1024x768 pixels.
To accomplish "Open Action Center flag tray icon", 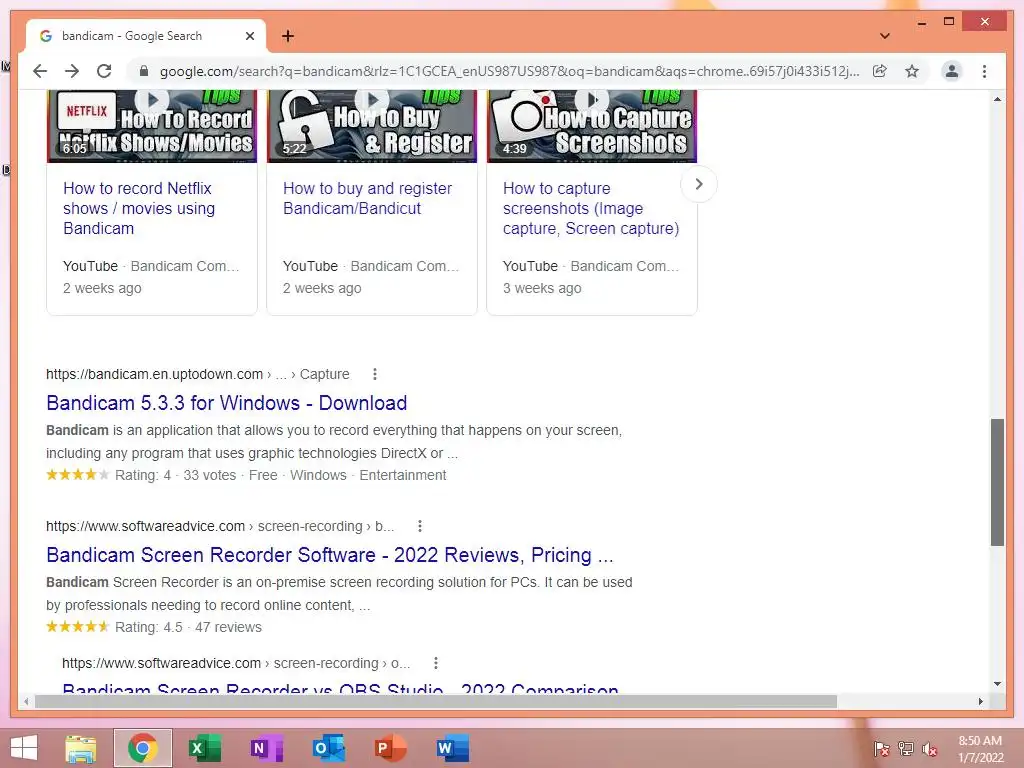I will tap(882, 749).
